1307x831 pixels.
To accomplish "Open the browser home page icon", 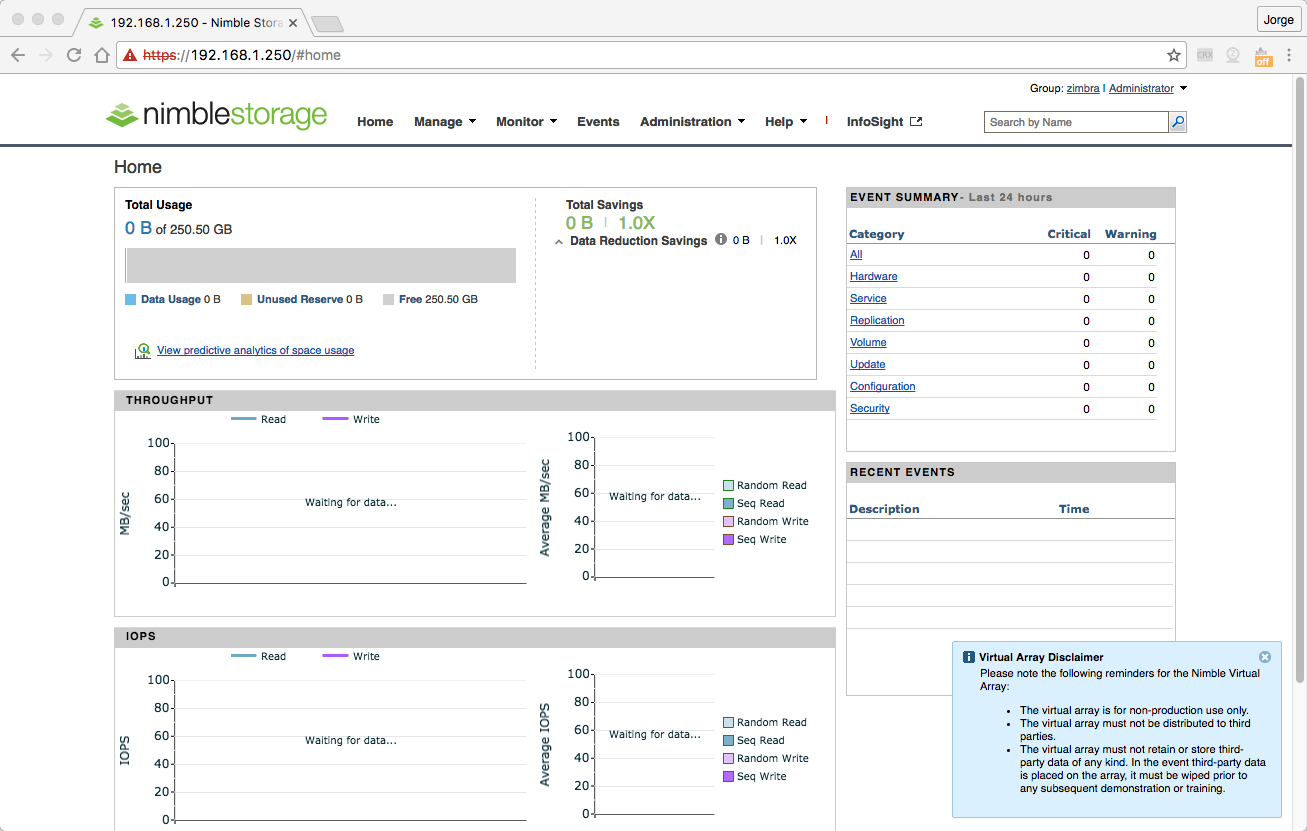I will pos(102,55).
